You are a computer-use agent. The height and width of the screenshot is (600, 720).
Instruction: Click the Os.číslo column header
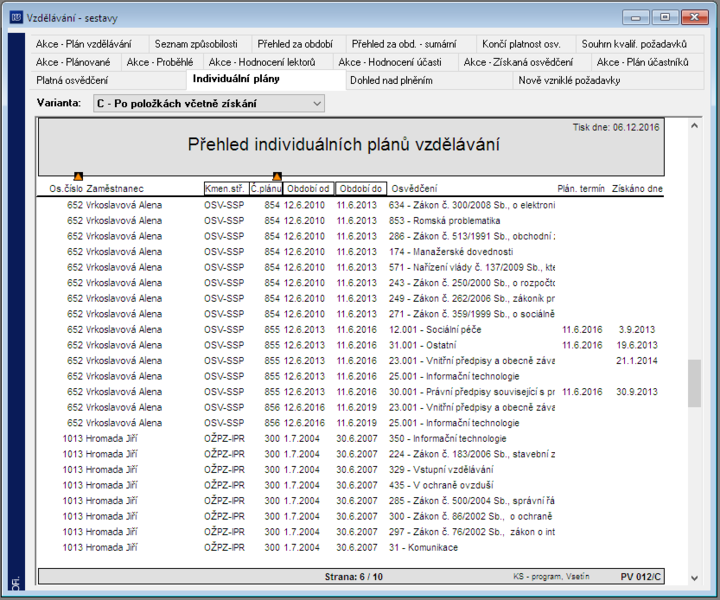pyautogui.click(x=66, y=189)
